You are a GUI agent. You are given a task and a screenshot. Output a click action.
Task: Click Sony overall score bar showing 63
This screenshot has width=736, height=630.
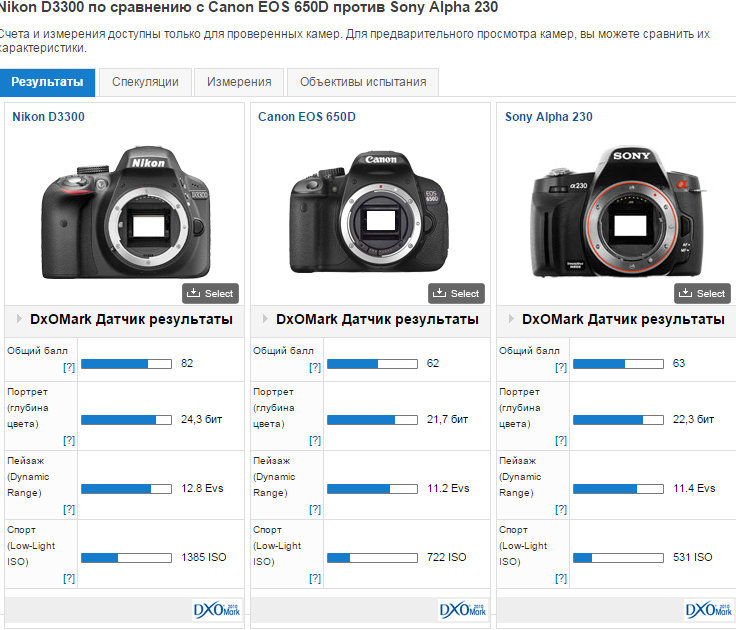point(618,364)
